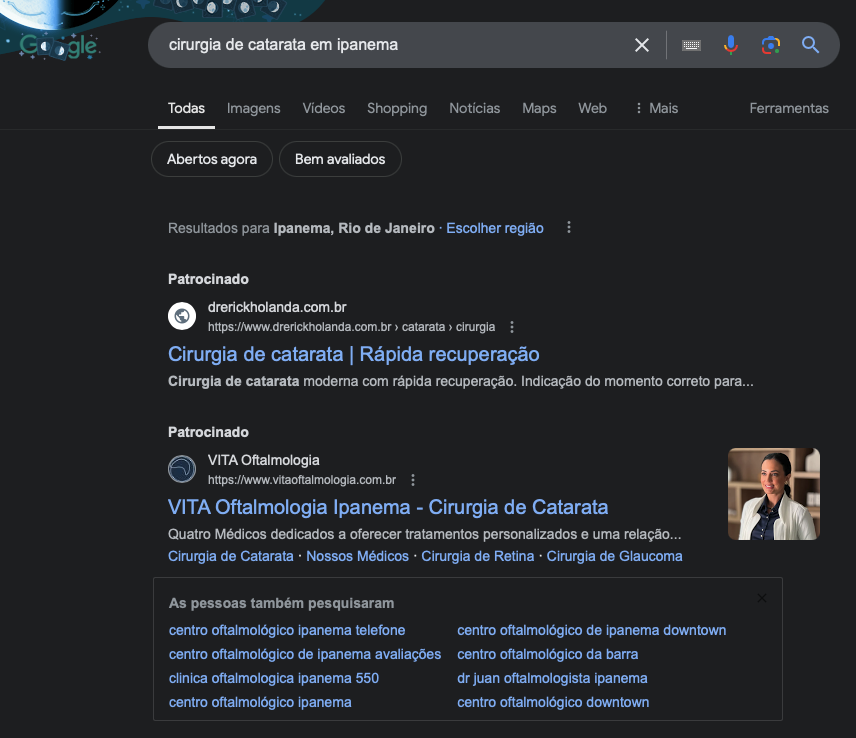The width and height of the screenshot is (856, 738).
Task: Clear the search query with X icon
Action: tap(642, 45)
